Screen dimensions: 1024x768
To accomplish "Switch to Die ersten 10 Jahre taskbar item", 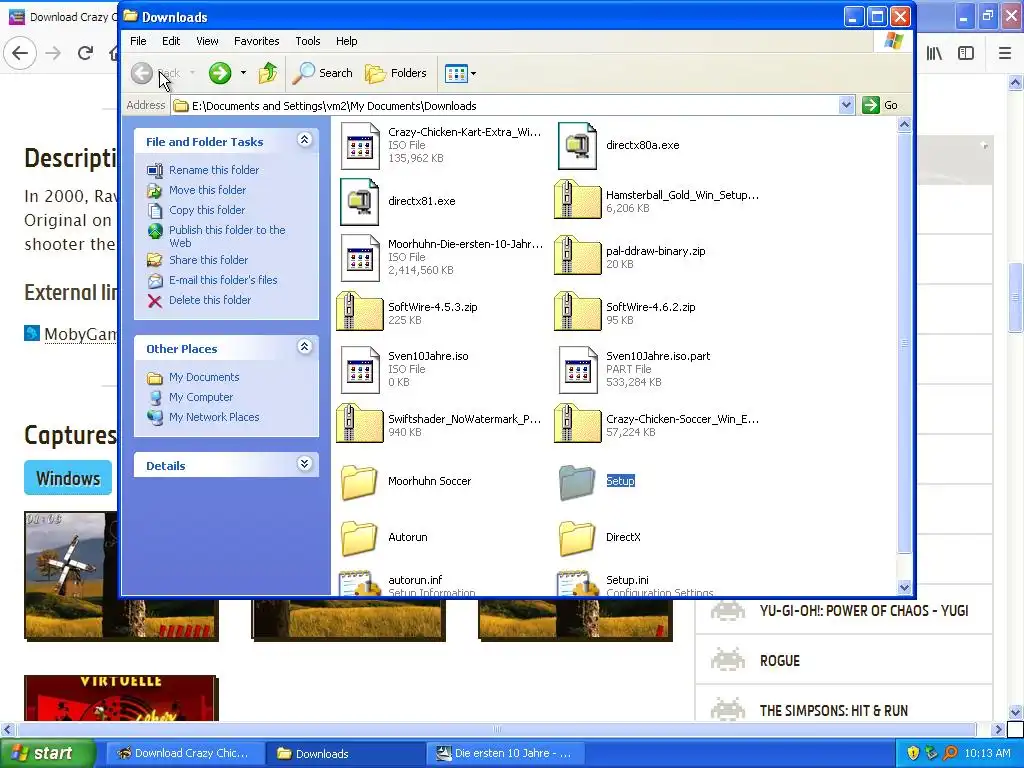I will coord(504,753).
